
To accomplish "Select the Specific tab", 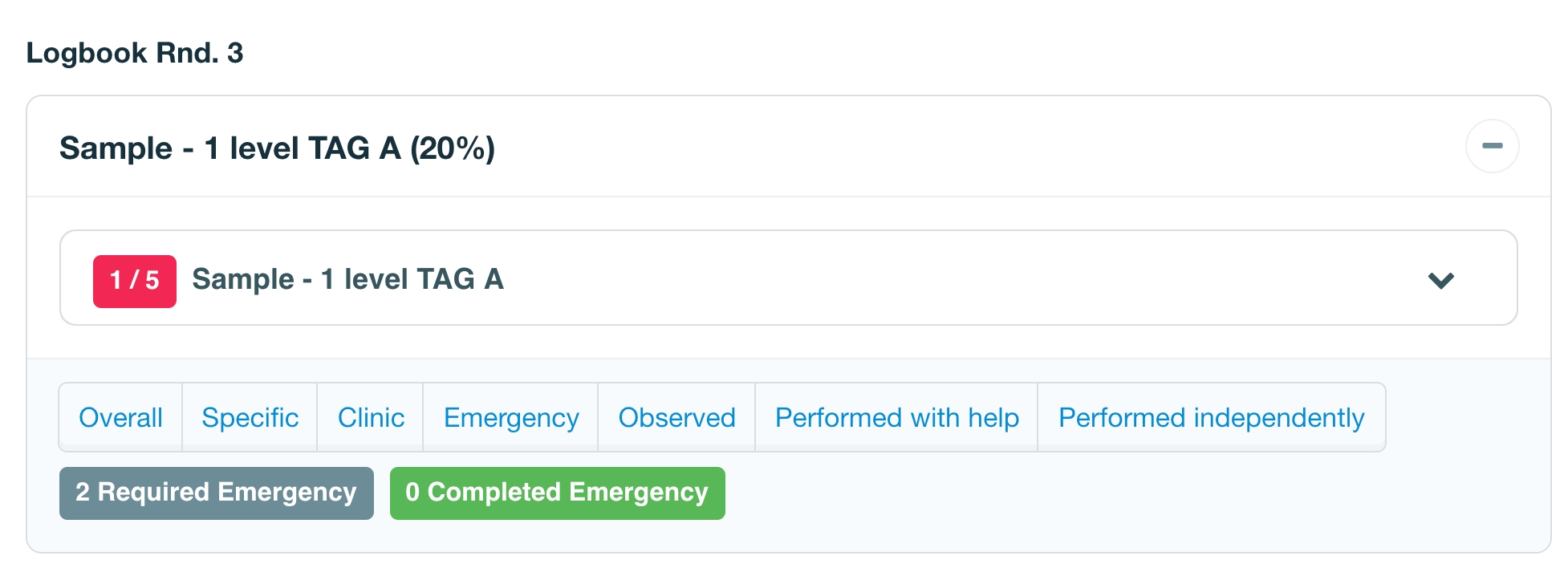I will (250, 418).
